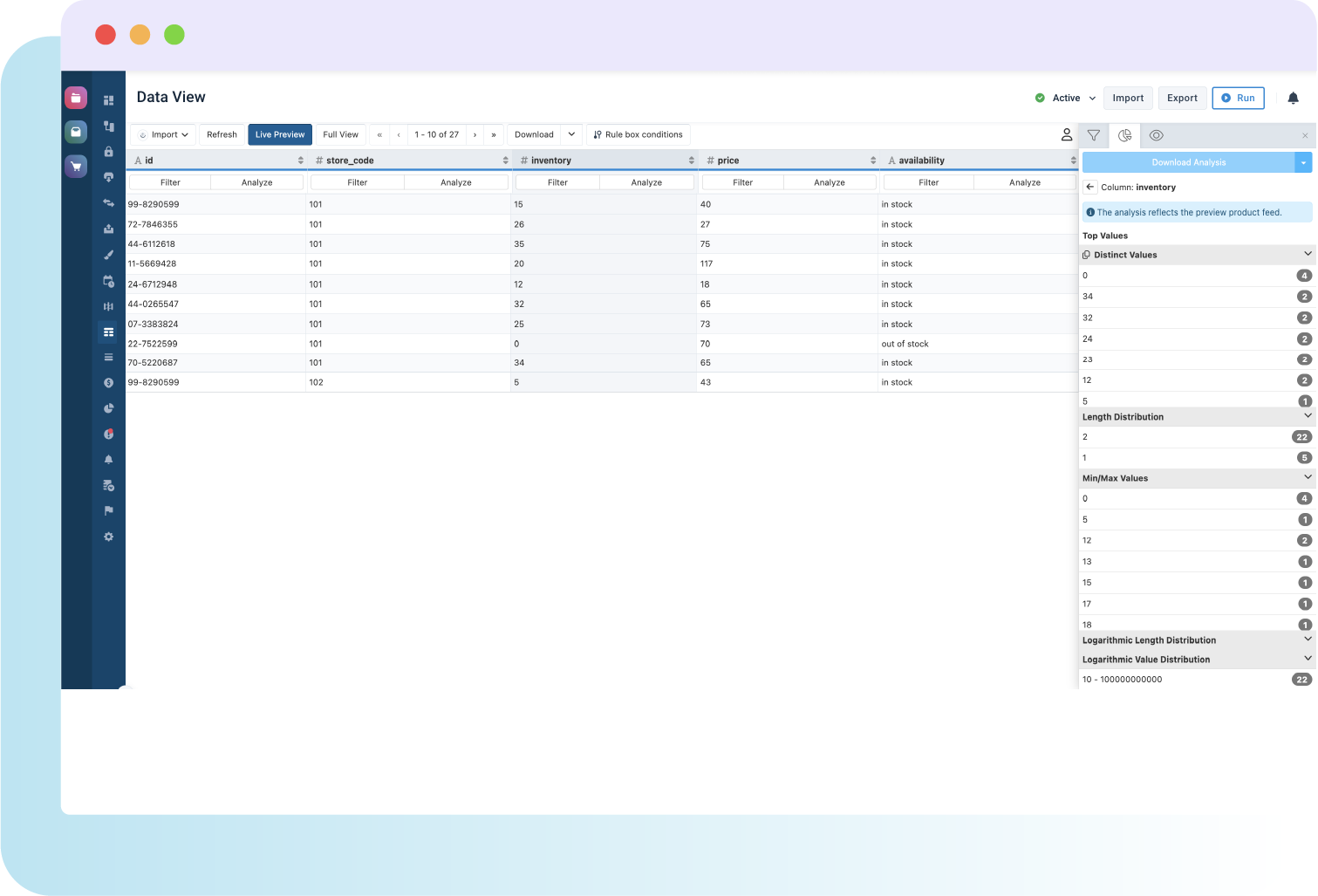
Task: Select the pie chart analysis tab icon
Action: [x=1125, y=135]
